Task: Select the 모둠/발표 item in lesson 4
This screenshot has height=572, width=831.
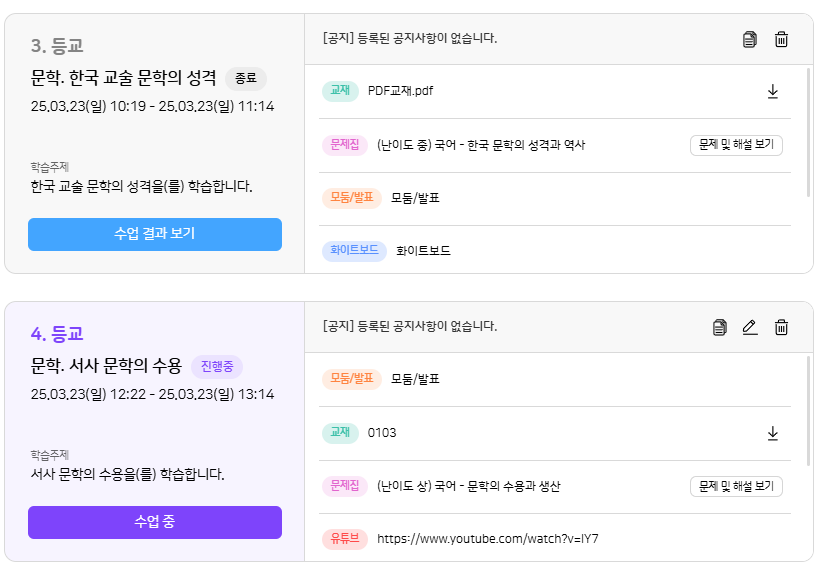Action: (415, 380)
